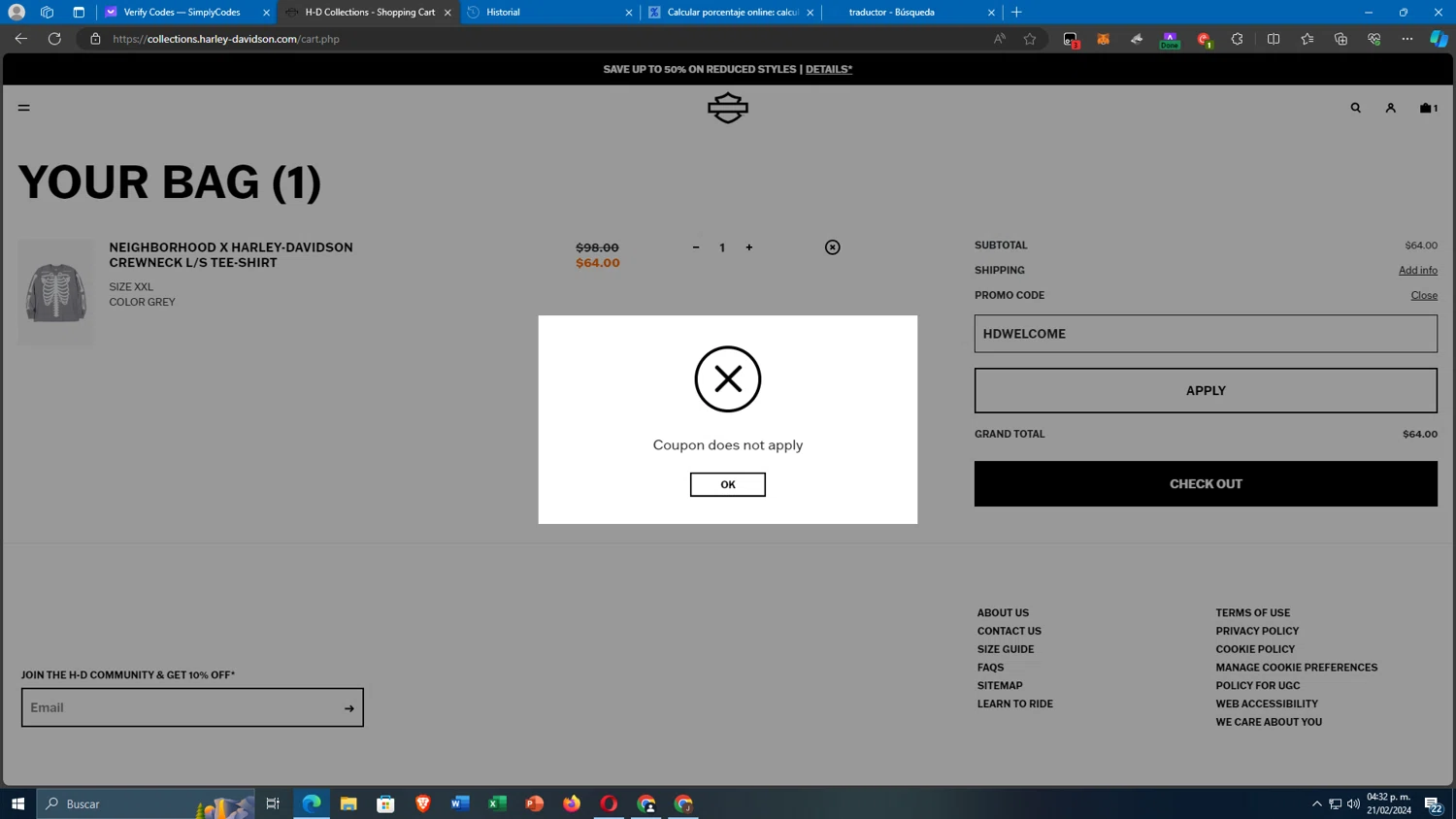Open SITEMAP footer link
The image size is (1456, 819).
[1000, 685]
